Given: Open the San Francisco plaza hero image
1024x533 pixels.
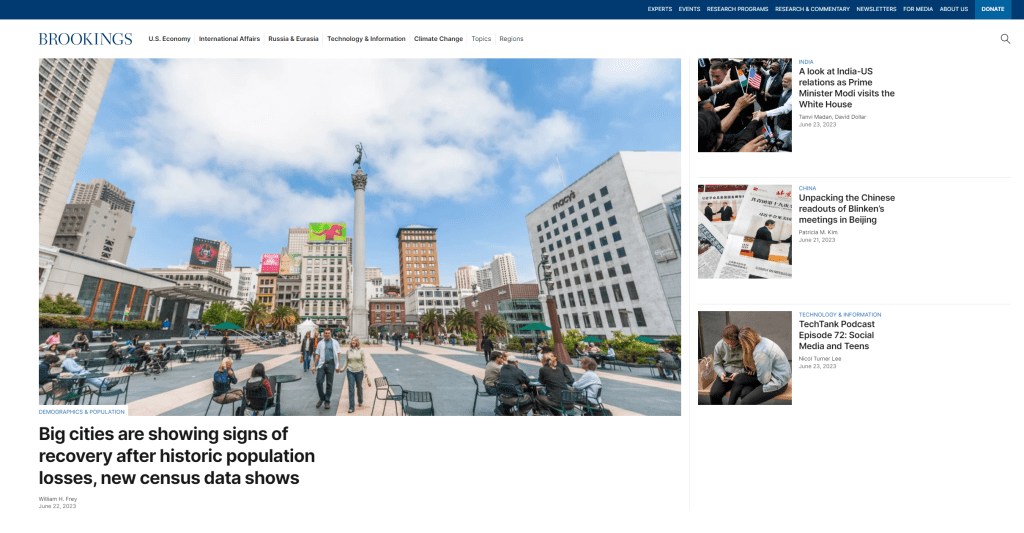Looking at the screenshot, I should point(360,236).
